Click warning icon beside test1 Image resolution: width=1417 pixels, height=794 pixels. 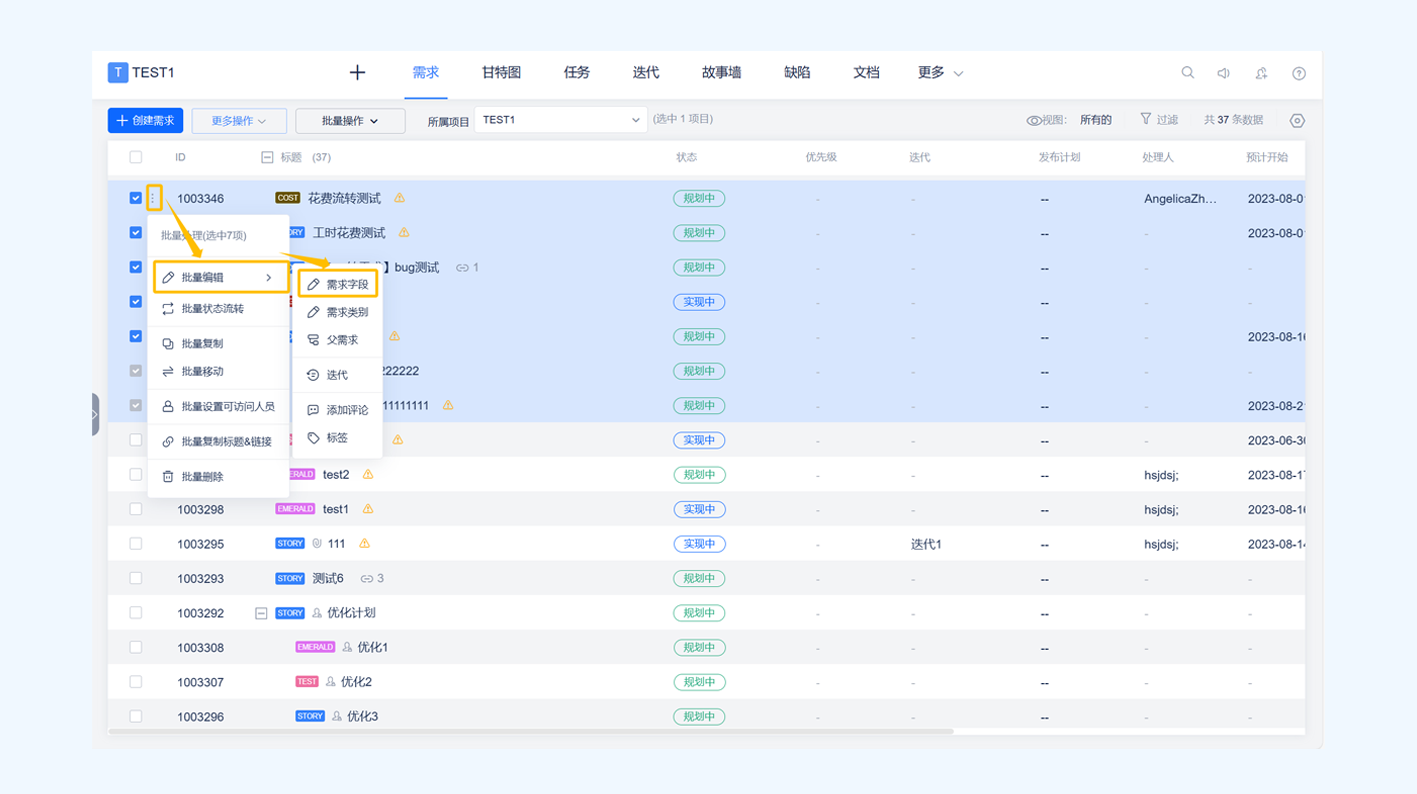(x=368, y=509)
